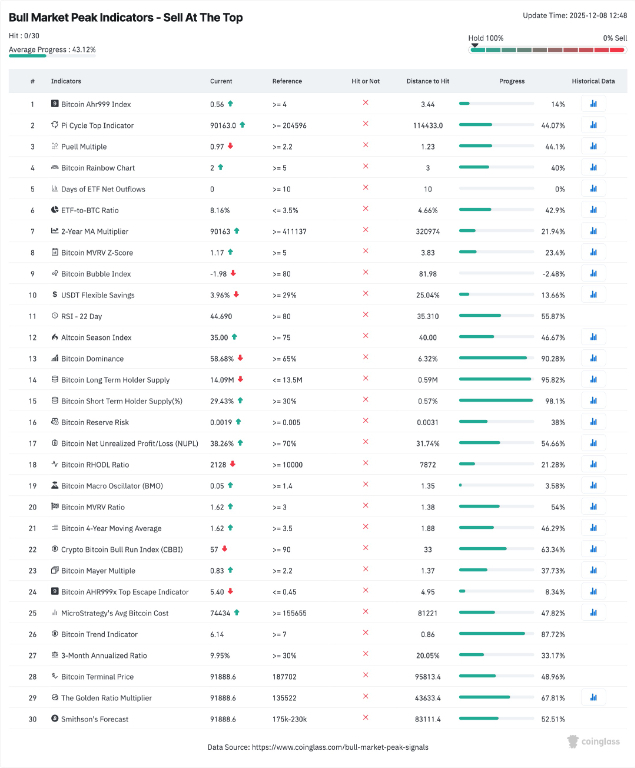Viewport: 635px width, 768px height.
Task: Click the Historical Data column header
Action: tap(593, 81)
